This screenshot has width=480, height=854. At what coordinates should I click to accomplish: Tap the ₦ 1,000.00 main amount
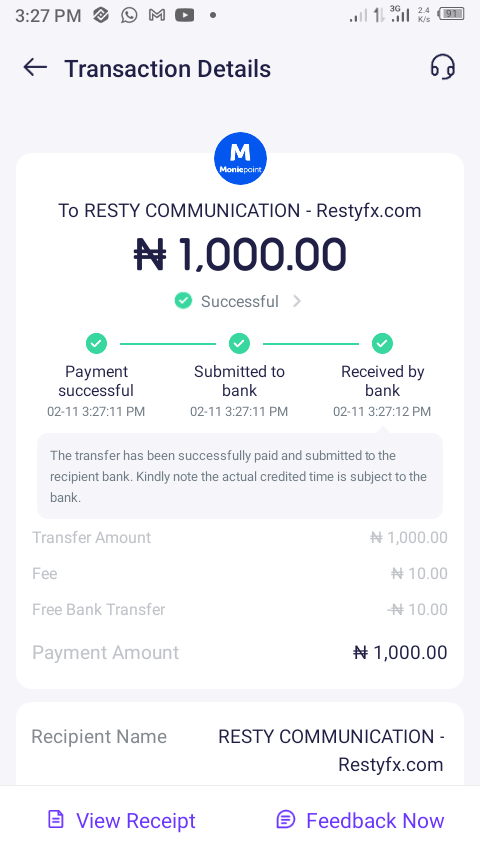(x=240, y=254)
